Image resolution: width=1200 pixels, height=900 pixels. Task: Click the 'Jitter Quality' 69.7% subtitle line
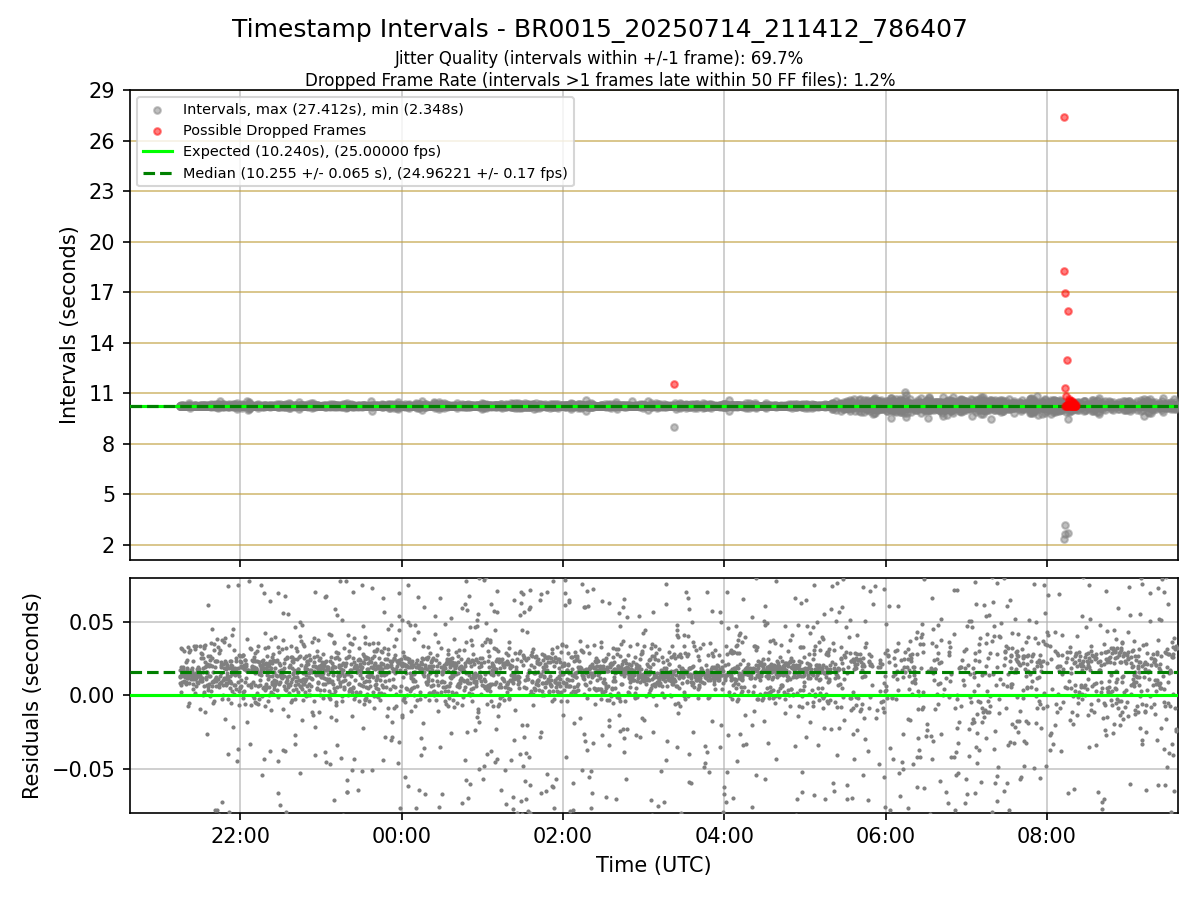point(599,59)
